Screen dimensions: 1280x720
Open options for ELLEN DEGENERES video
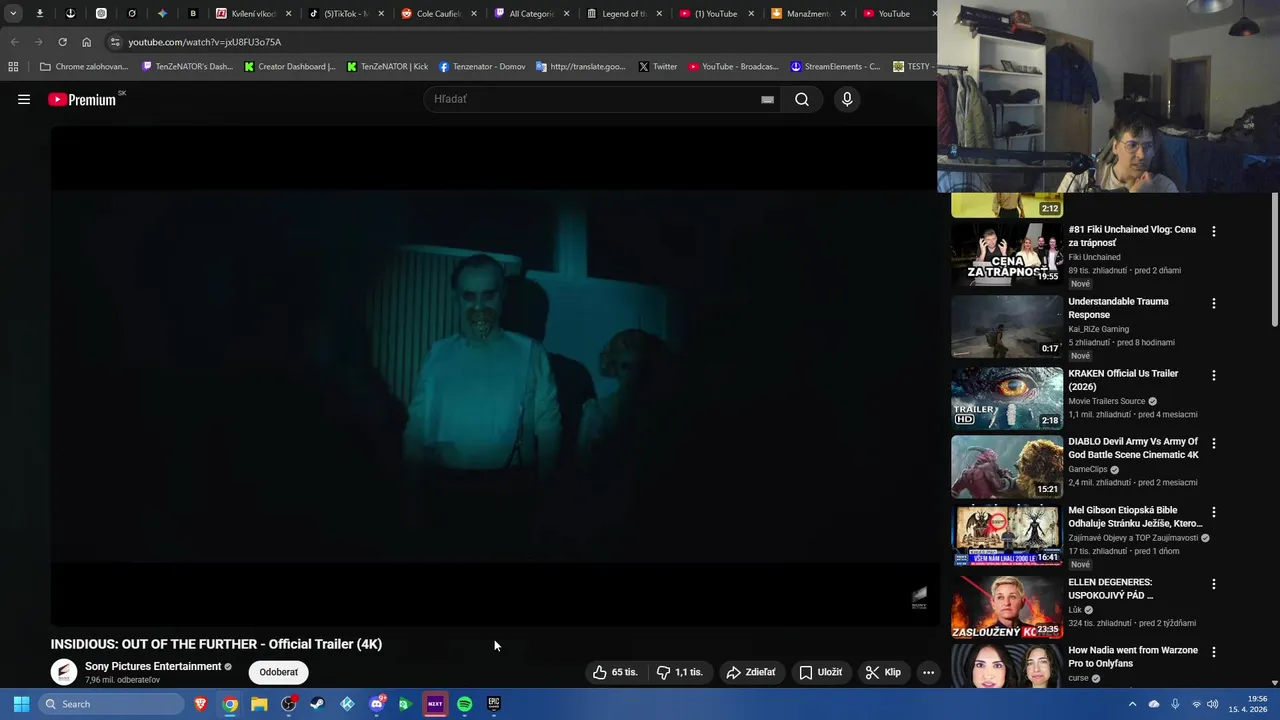[x=1214, y=584]
